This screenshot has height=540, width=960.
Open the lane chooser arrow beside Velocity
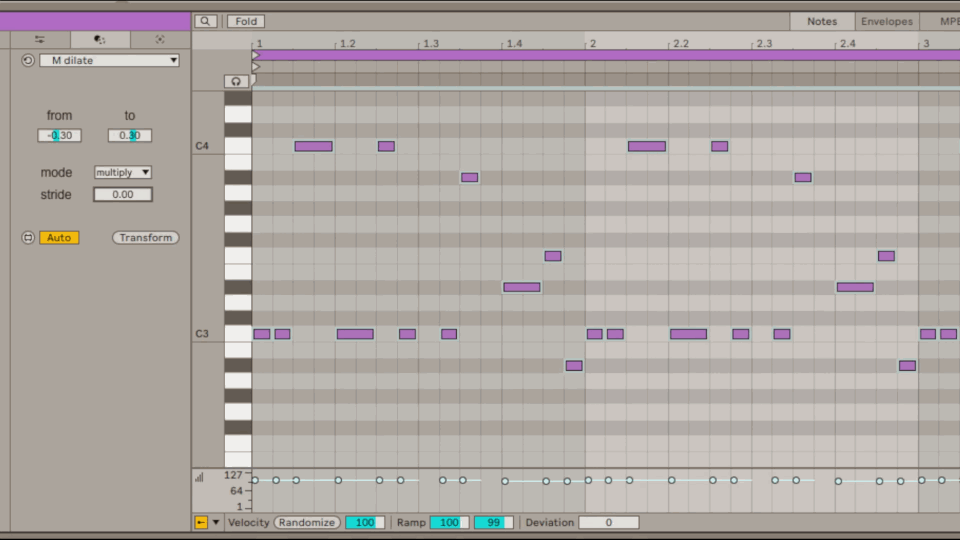[x=215, y=522]
